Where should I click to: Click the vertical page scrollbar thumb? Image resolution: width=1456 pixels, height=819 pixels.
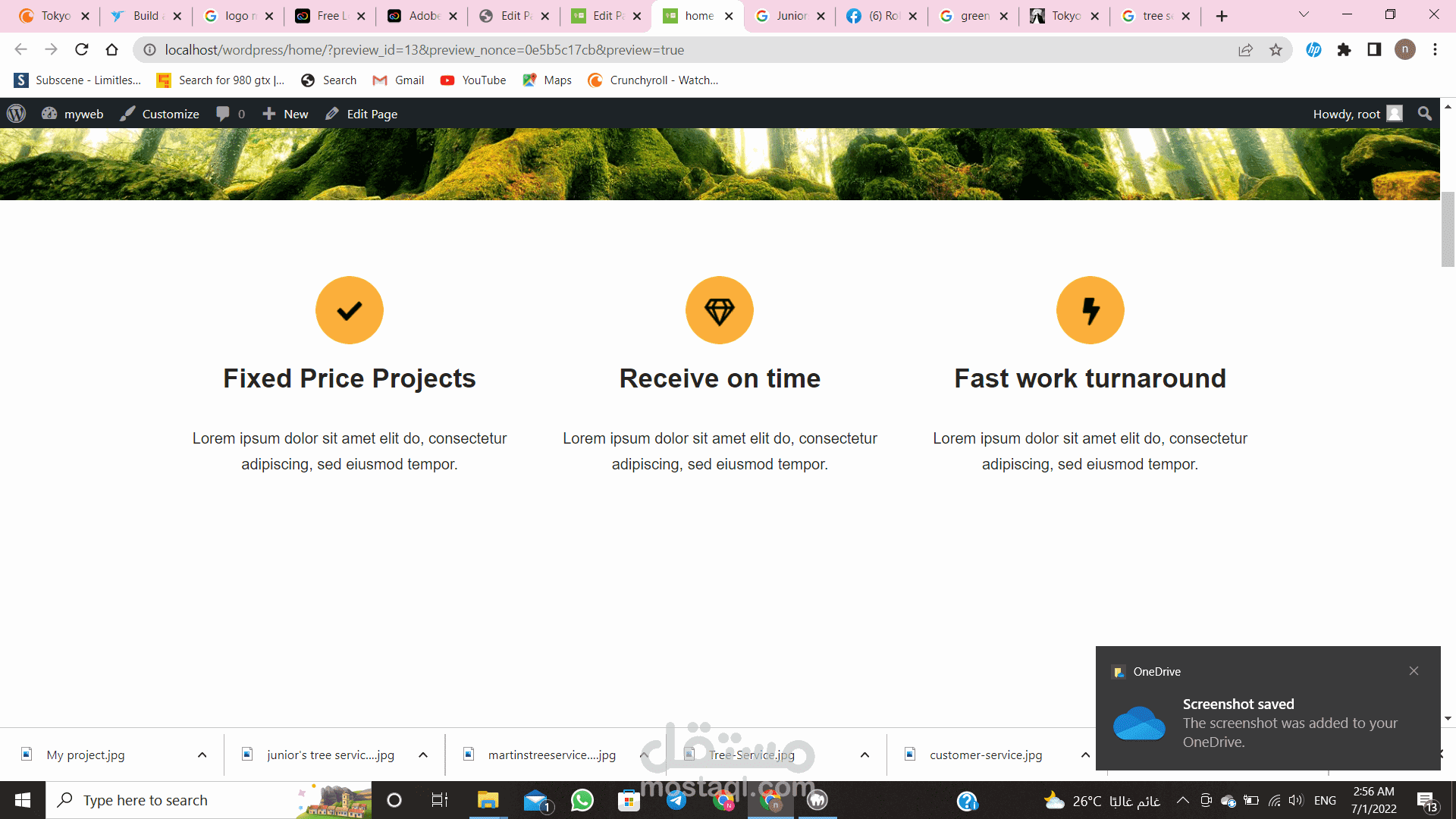1448,229
